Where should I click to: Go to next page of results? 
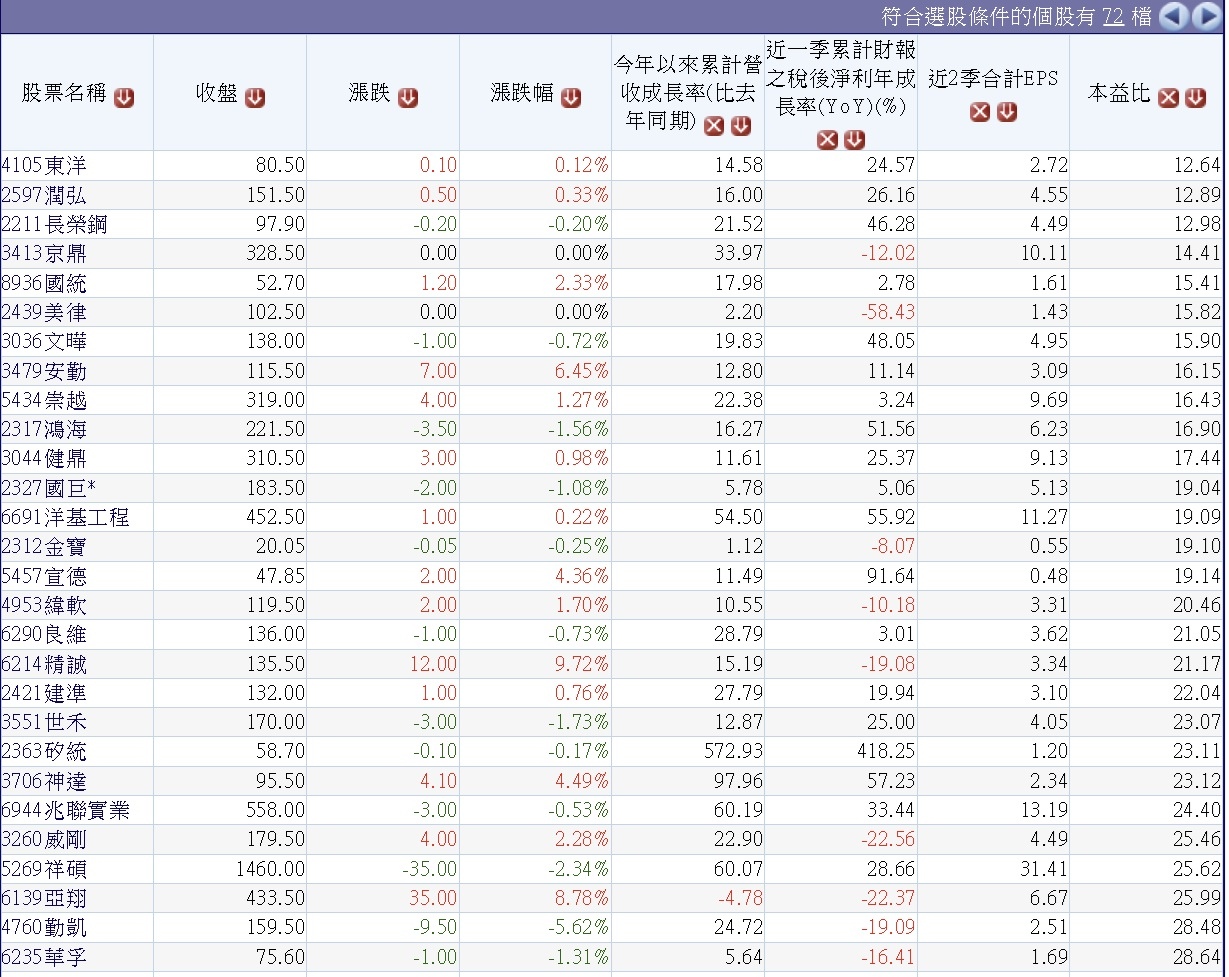click(1206, 17)
